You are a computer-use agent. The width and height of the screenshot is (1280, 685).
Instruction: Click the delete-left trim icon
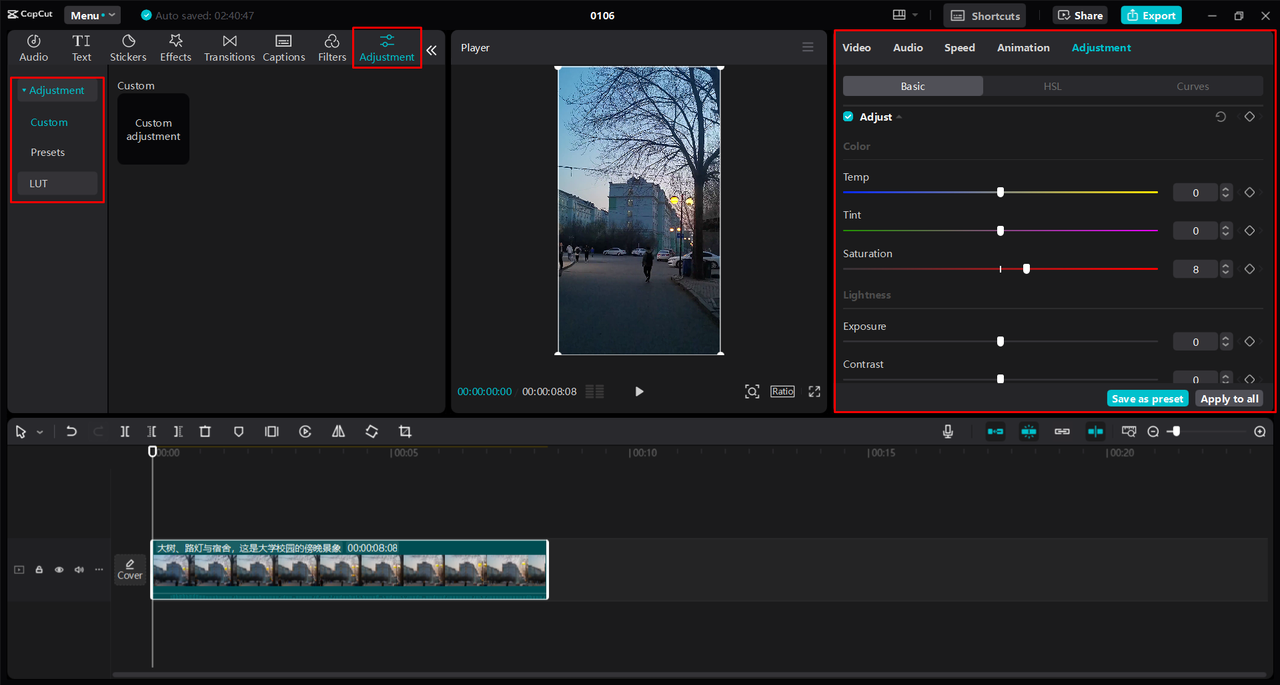click(x=151, y=431)
